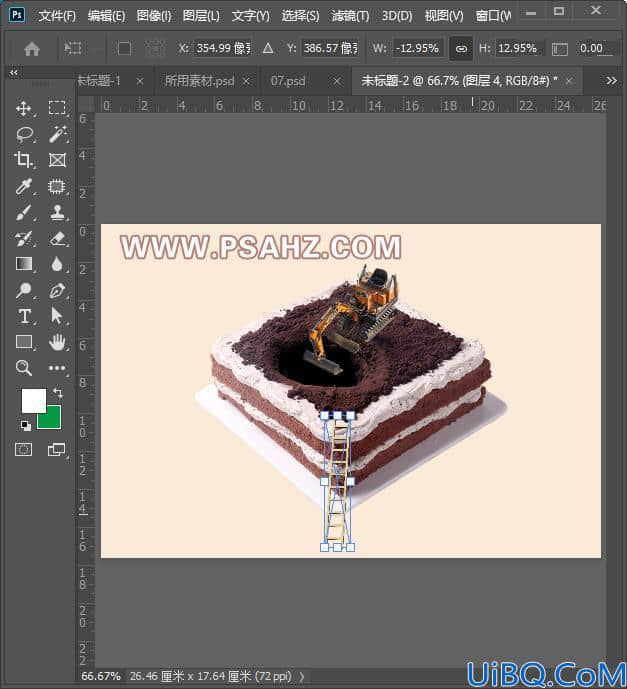Open the 文字(Y) menu
Screen dimensions: 627x689
coord(250,16)
